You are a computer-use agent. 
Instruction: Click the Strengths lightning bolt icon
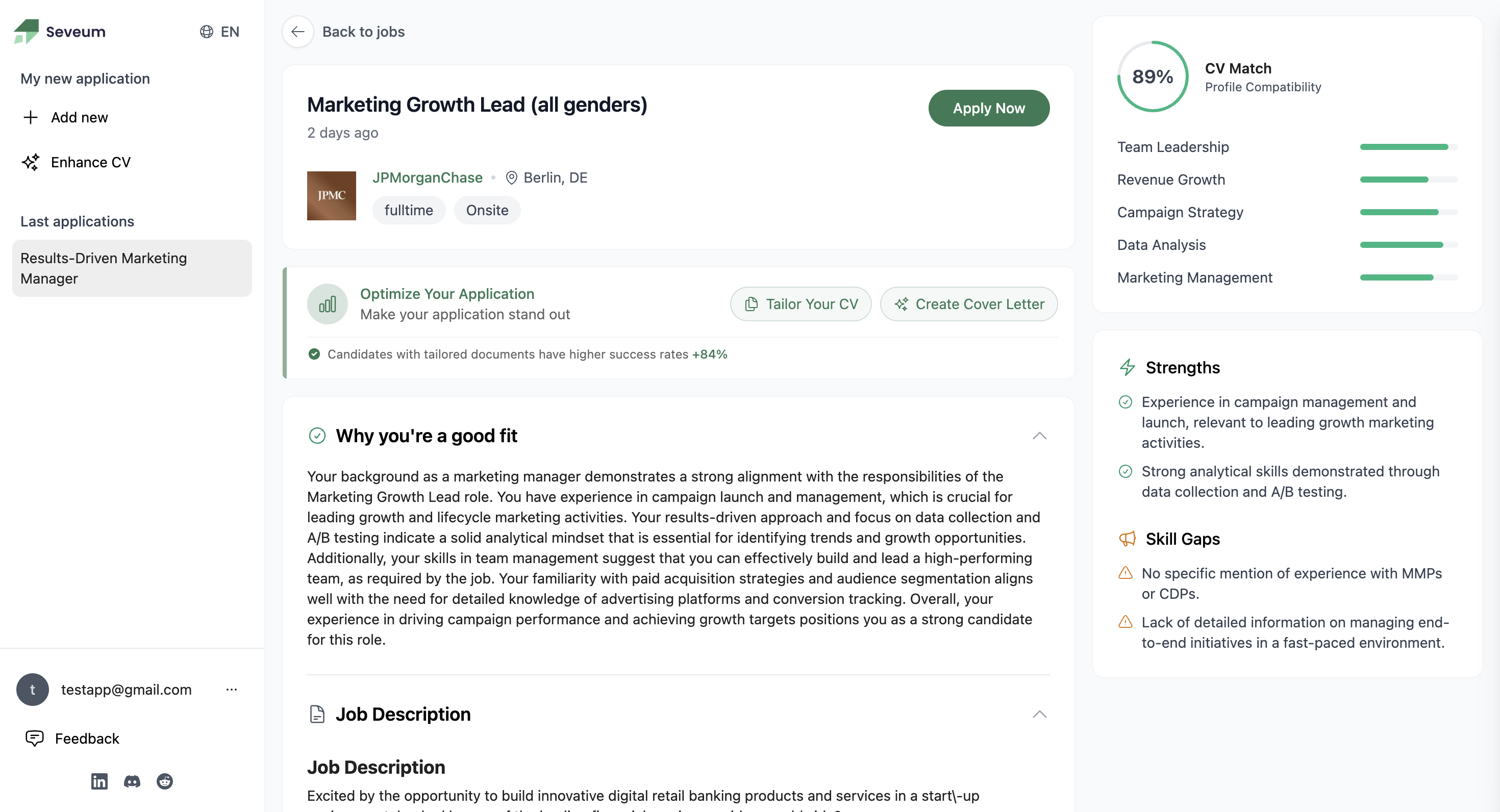click(x=1128, y=367)
